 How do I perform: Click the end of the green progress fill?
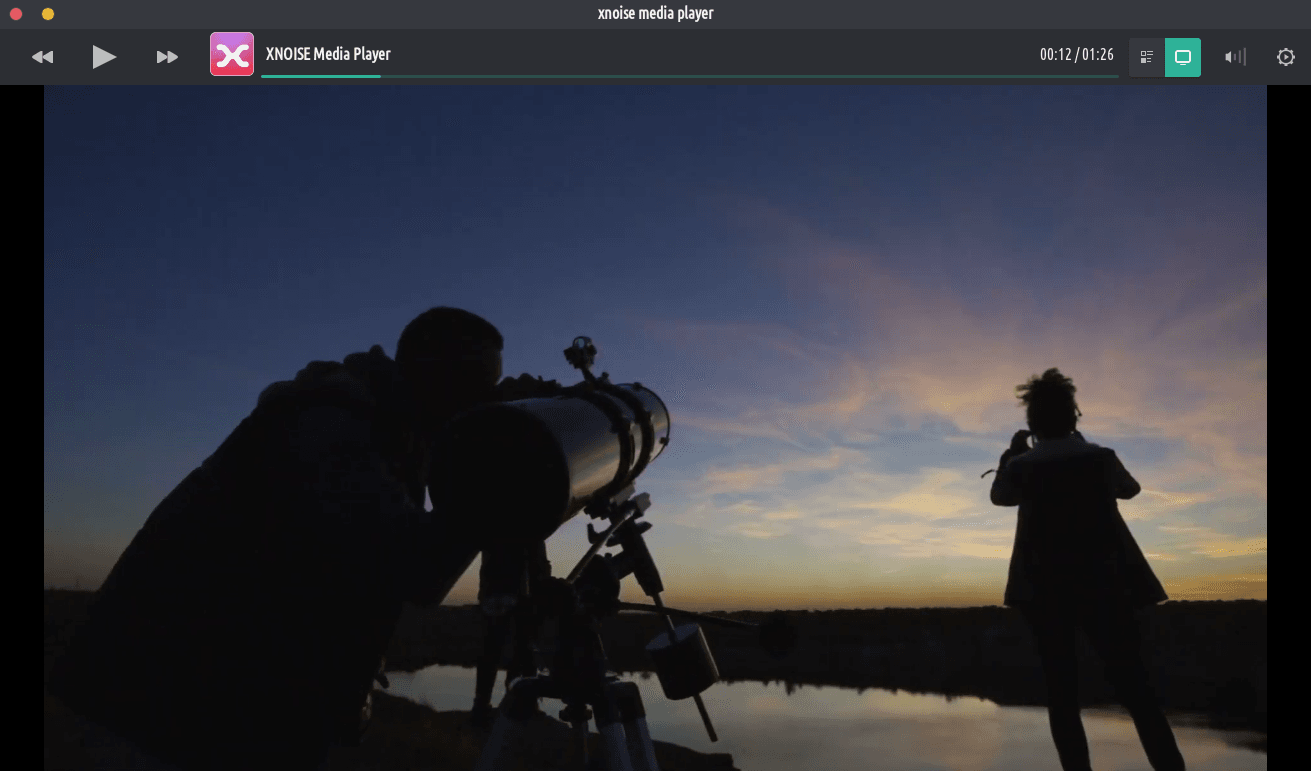point(380,76)
